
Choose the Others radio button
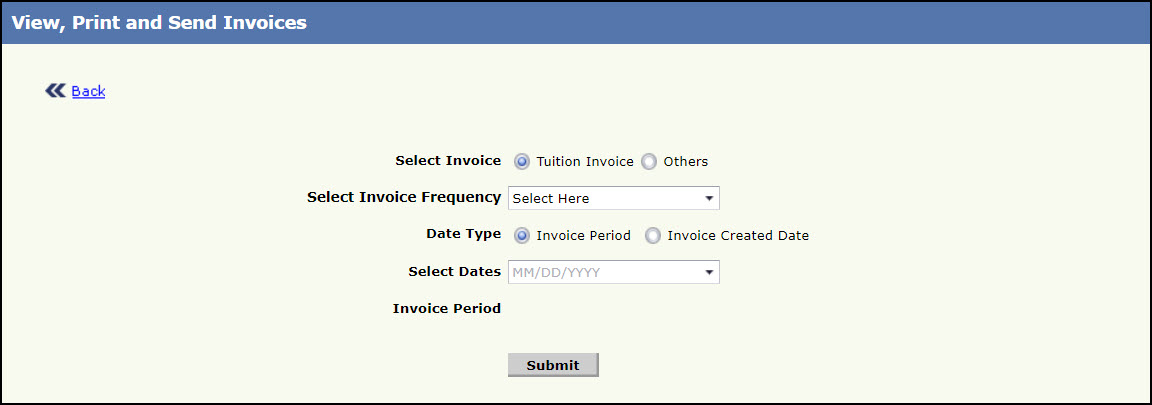(650, 161)
